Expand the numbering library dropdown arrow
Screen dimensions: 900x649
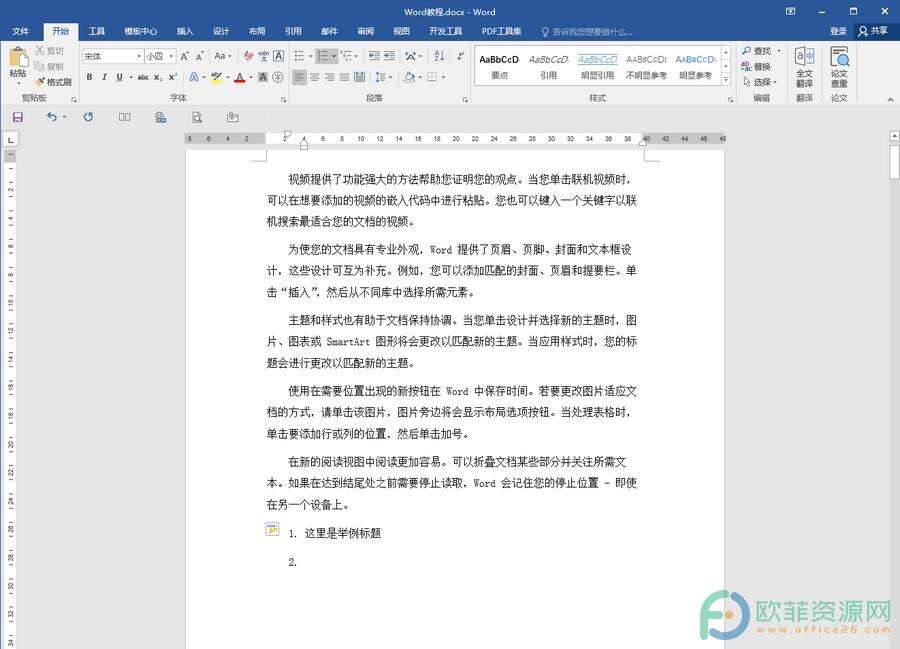[x=334, y=56]
